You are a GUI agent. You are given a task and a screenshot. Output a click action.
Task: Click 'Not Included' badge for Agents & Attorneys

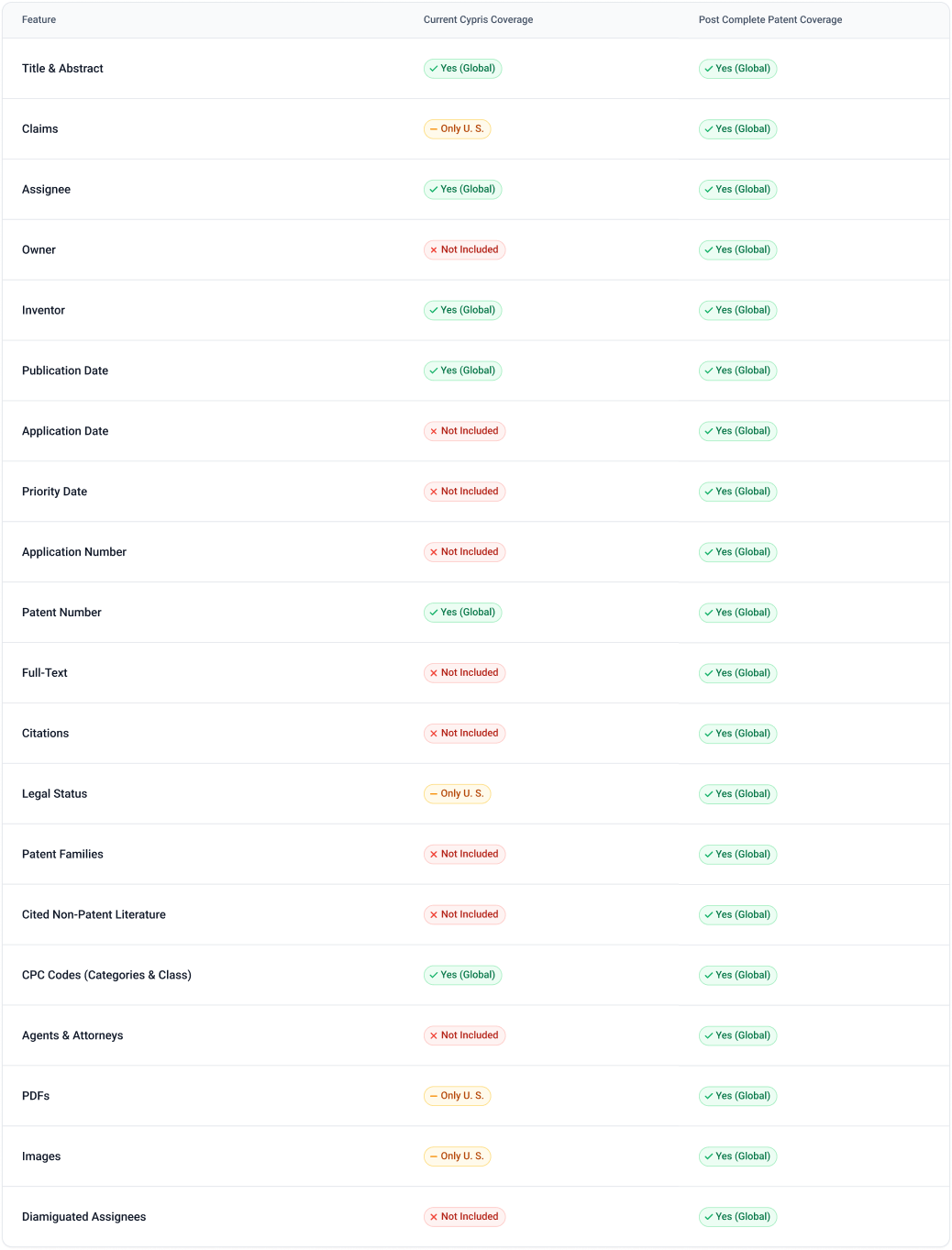(x=464, y=1035)
